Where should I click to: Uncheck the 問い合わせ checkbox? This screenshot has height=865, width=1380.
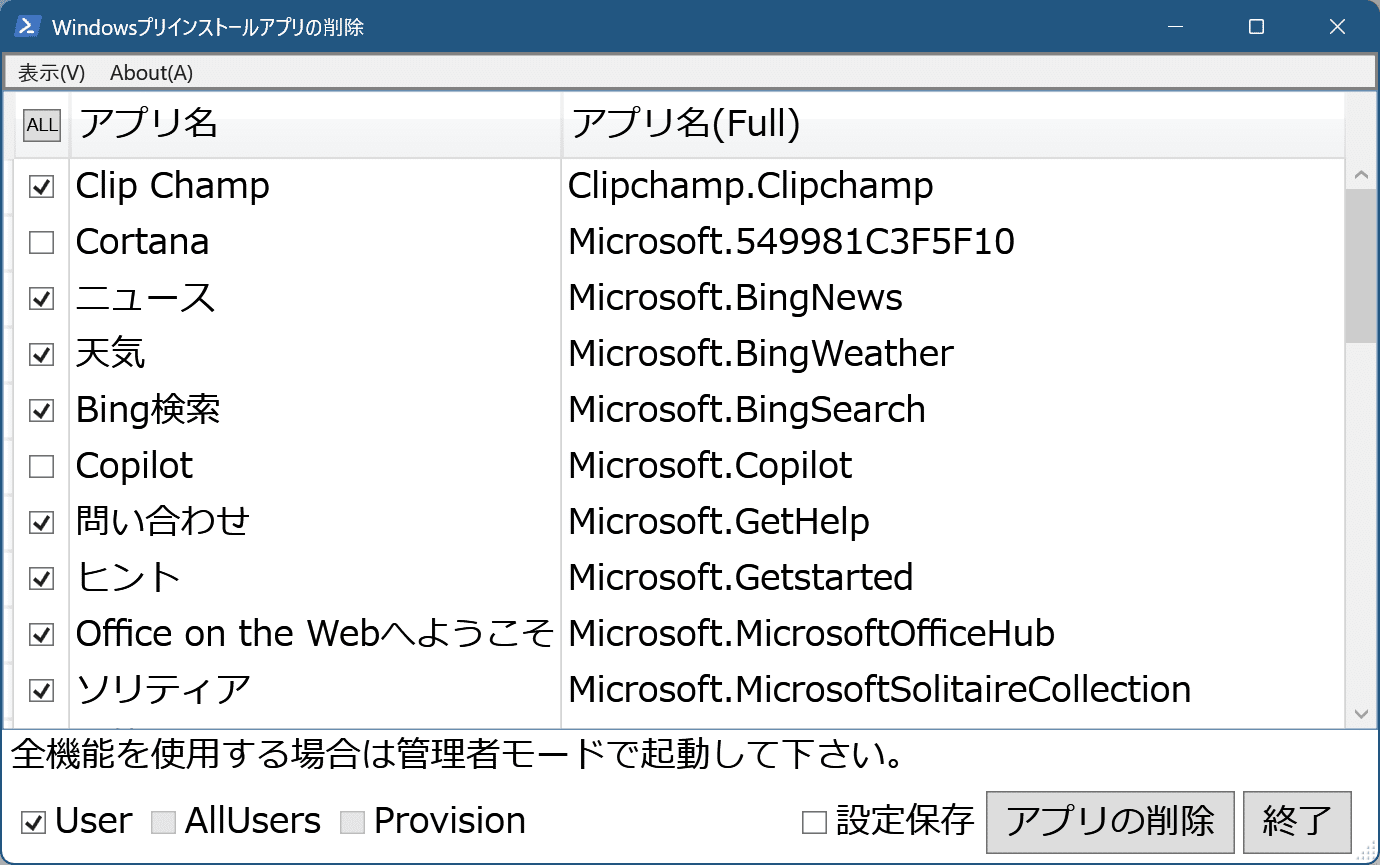tap(41, 522)
